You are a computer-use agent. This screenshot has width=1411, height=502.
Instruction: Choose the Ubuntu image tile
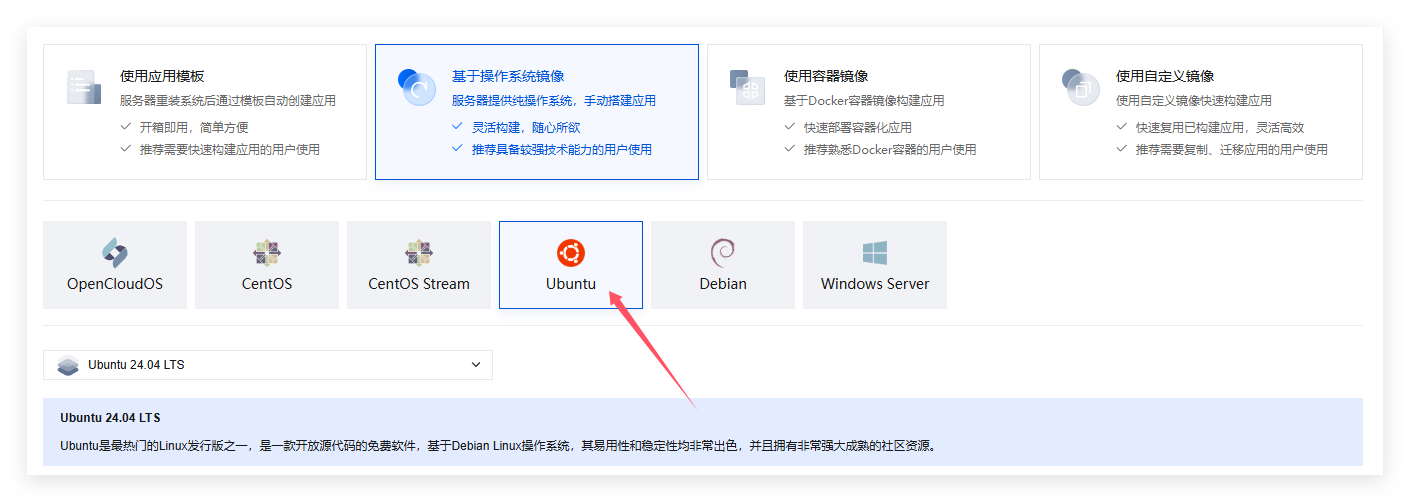[x=571, y=265]
